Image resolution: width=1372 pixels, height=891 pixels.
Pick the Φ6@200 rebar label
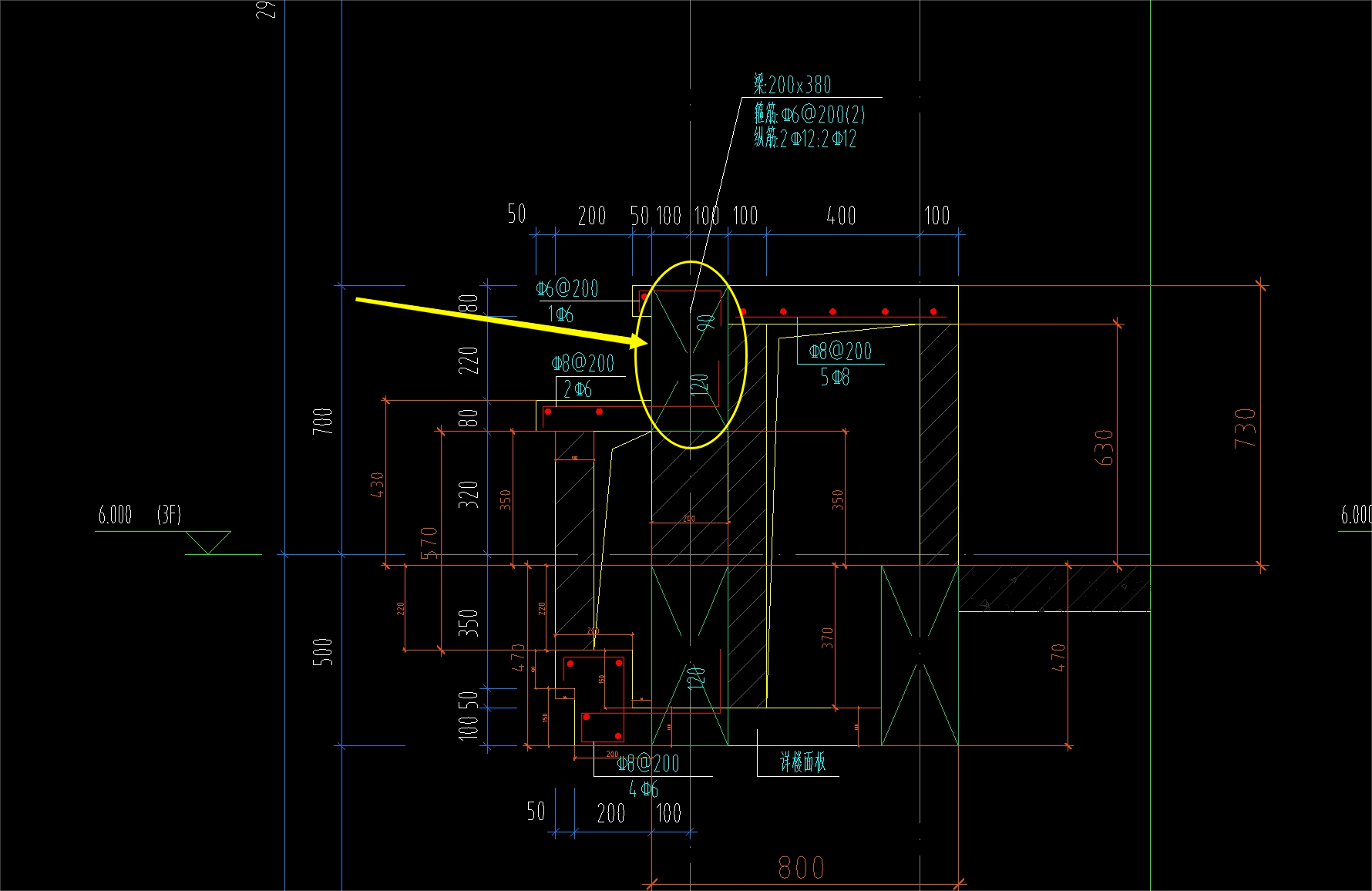[567, 288]
